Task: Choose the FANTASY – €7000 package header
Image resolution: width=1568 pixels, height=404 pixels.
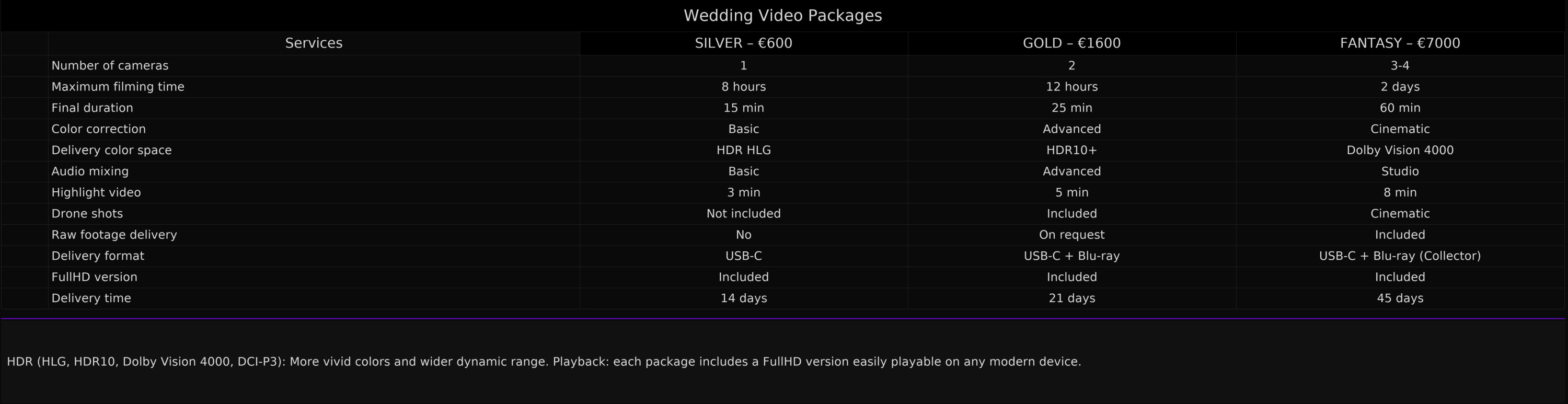Action: coord(1399,43)
